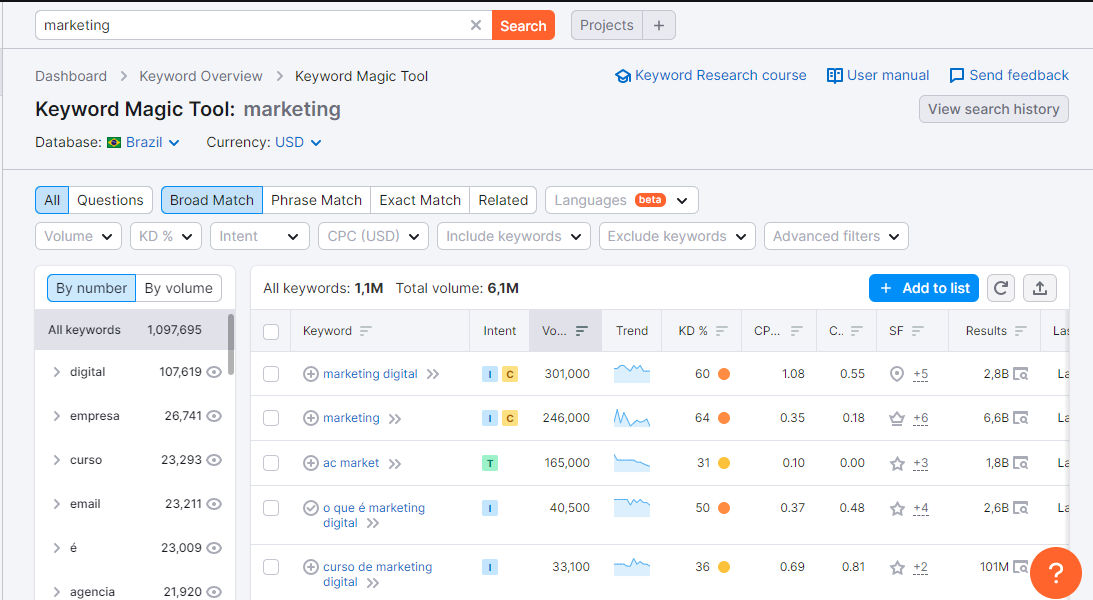Click the double-arrow expander beside keyword marketing

click(x=394, y=418)
